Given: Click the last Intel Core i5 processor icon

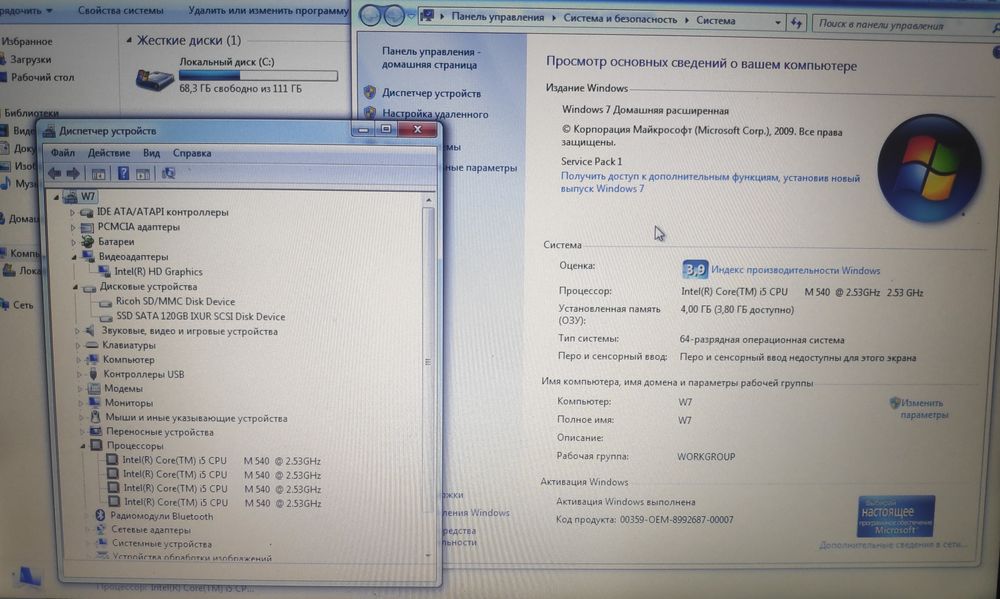Looking at the screenshot, I should tap(114, 503).
